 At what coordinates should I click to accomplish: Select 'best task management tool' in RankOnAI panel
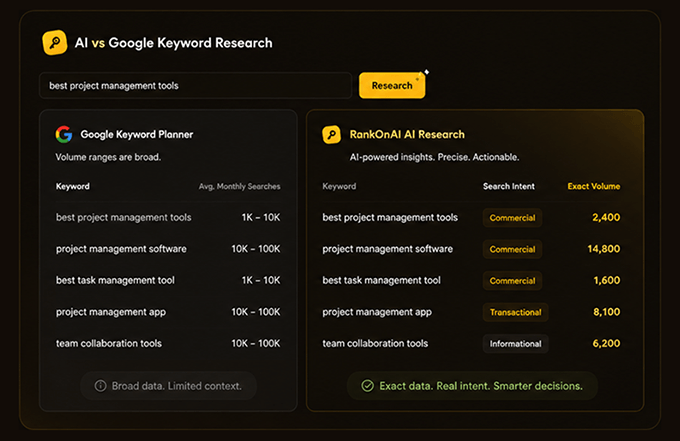point(381,281)
